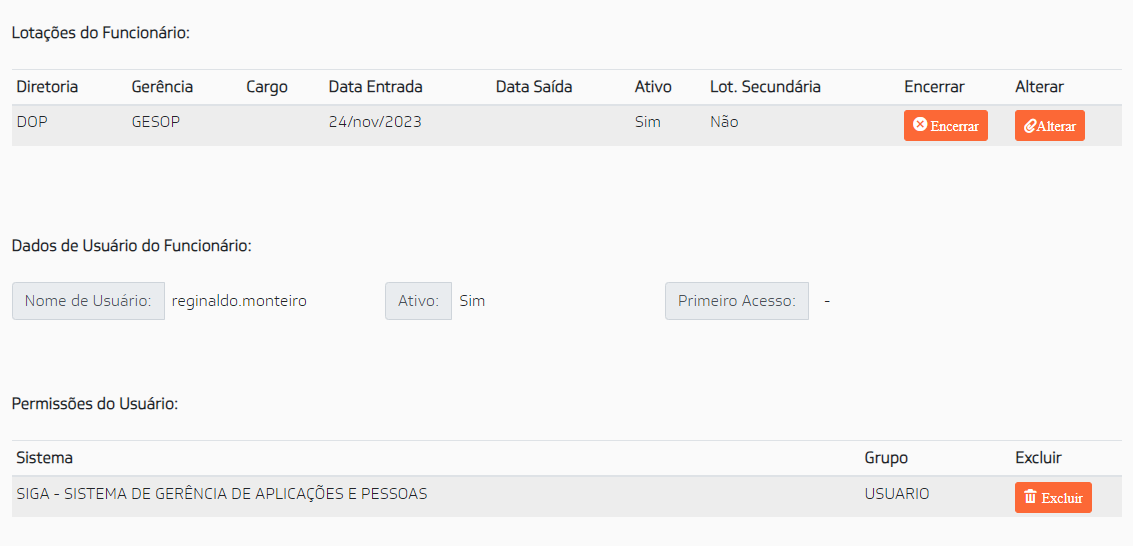This screenshot has height=546, width=1133.
Task: Click the paperclip icon on Alterar
Action: [x=1030, y=126]
